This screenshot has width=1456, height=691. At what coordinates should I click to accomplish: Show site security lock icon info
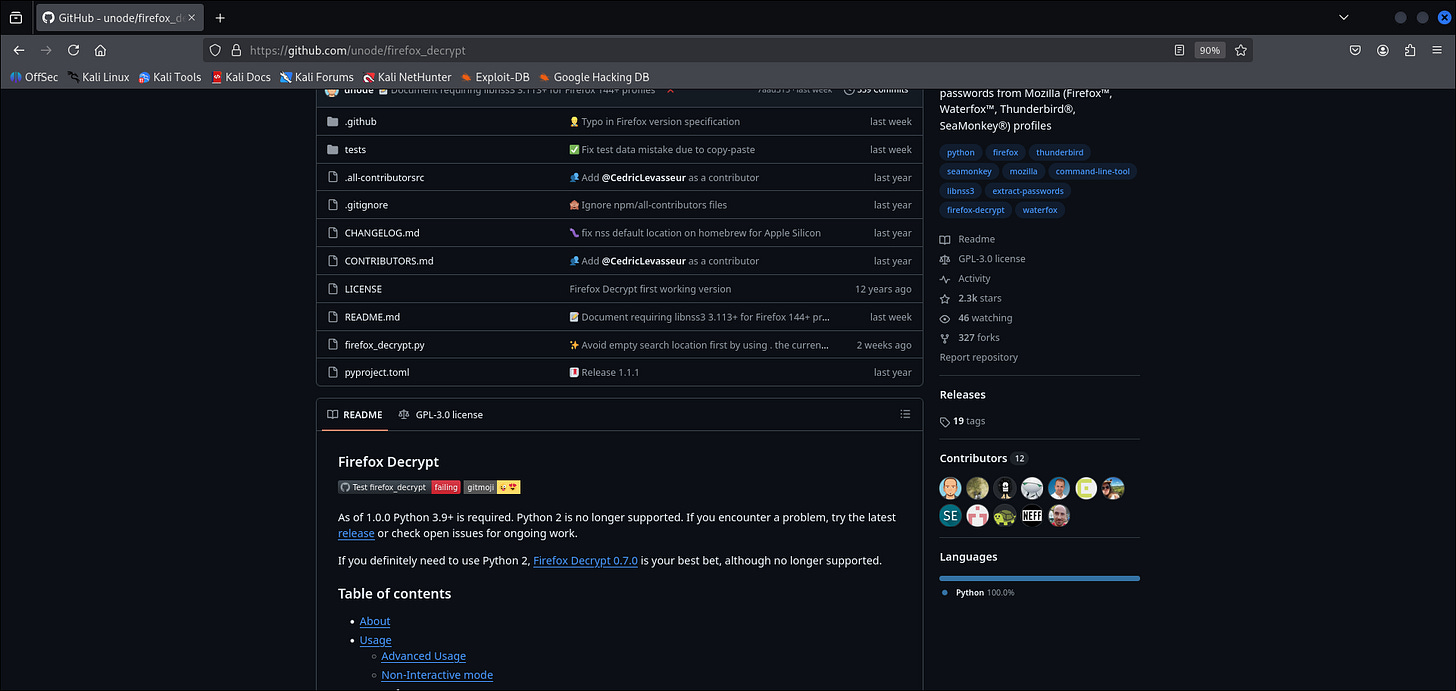point(236,50)
